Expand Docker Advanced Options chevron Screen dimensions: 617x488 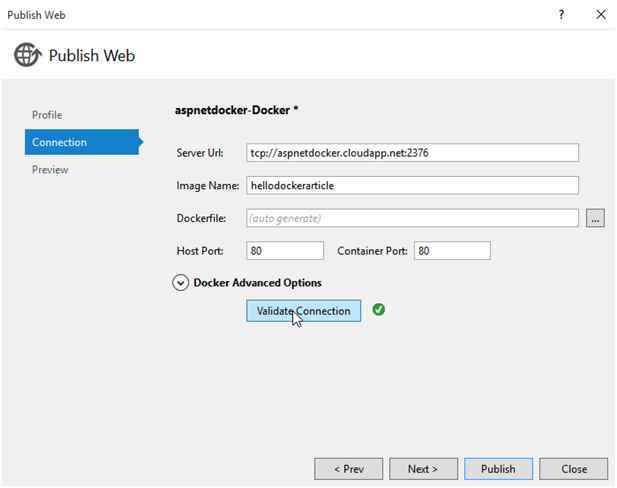(181, 283)
